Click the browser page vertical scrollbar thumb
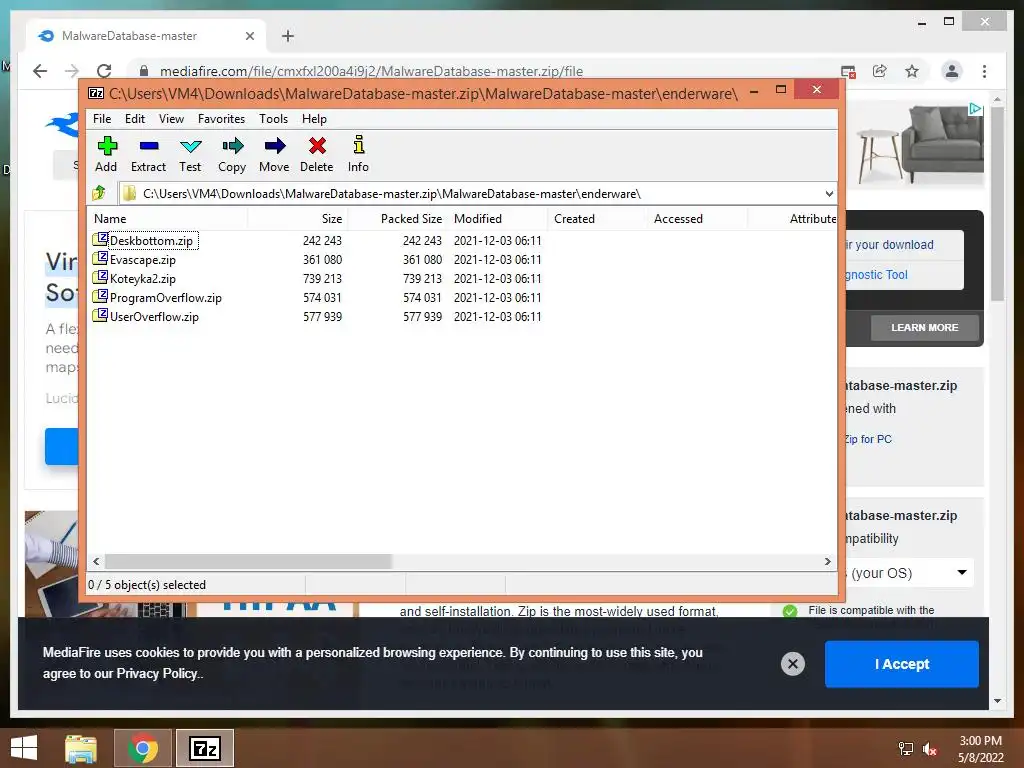The height and width of the screenshot is (768, 1024). 997,204
